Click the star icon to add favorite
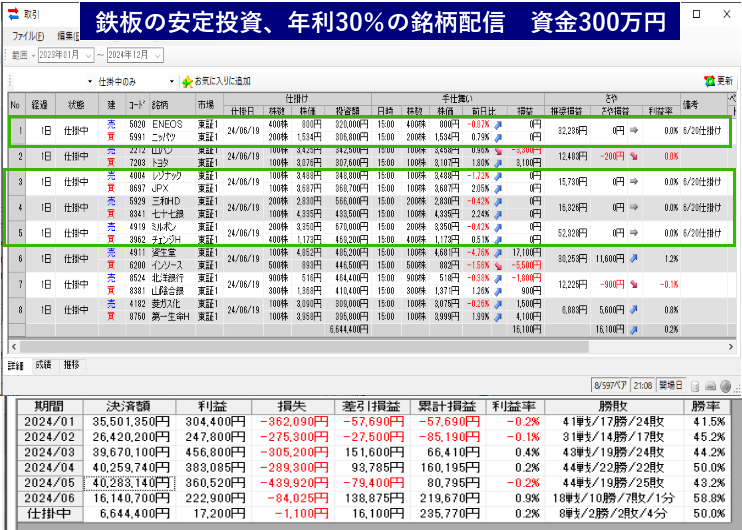 point(186,81)
